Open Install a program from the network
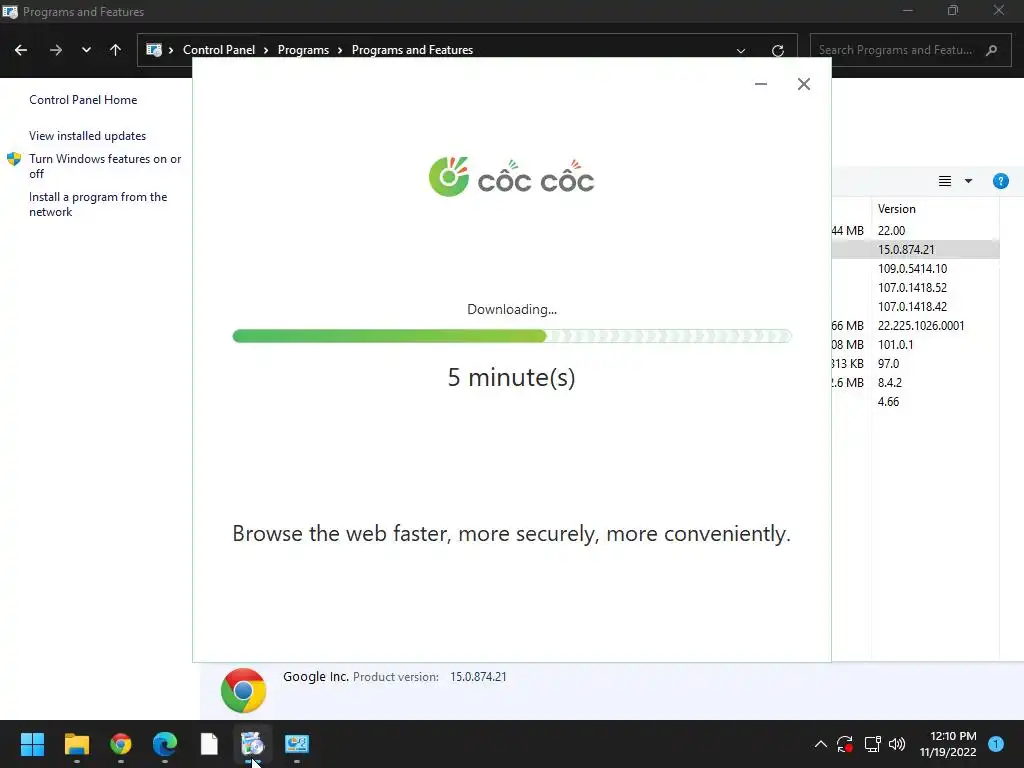The height and width of the screenshot is (768, 1024). (x=98, y=204)
